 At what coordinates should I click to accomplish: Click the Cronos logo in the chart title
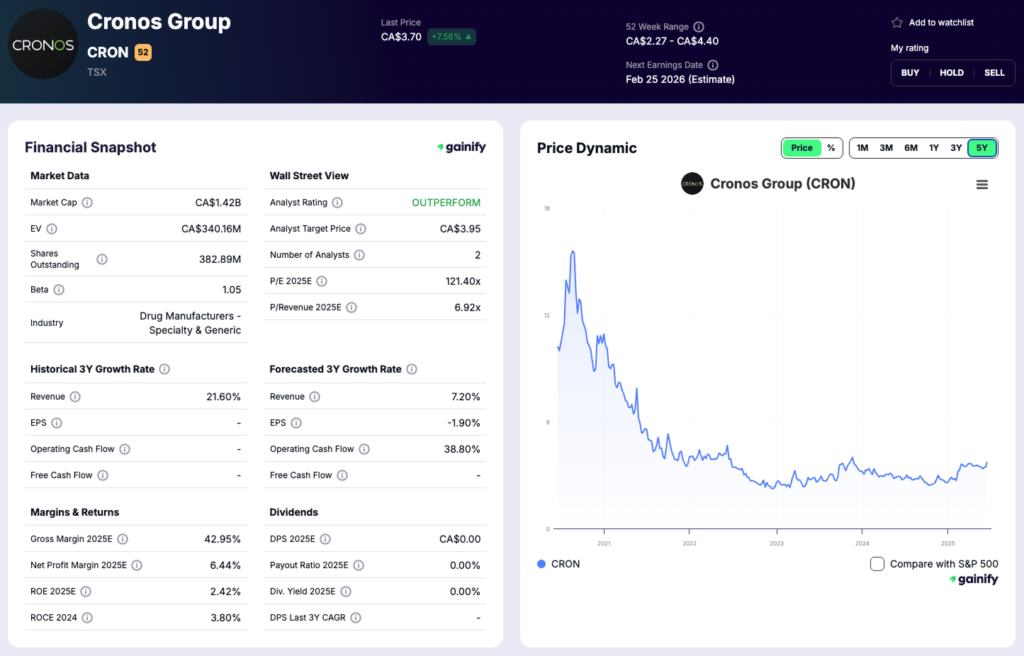(692, 184)
